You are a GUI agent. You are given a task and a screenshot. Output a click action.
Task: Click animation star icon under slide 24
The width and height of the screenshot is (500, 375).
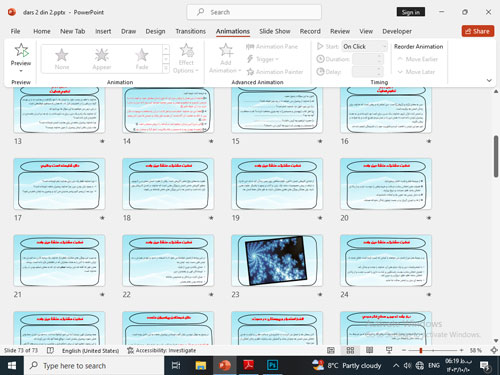pyautogui.click(x=429, y=295)
